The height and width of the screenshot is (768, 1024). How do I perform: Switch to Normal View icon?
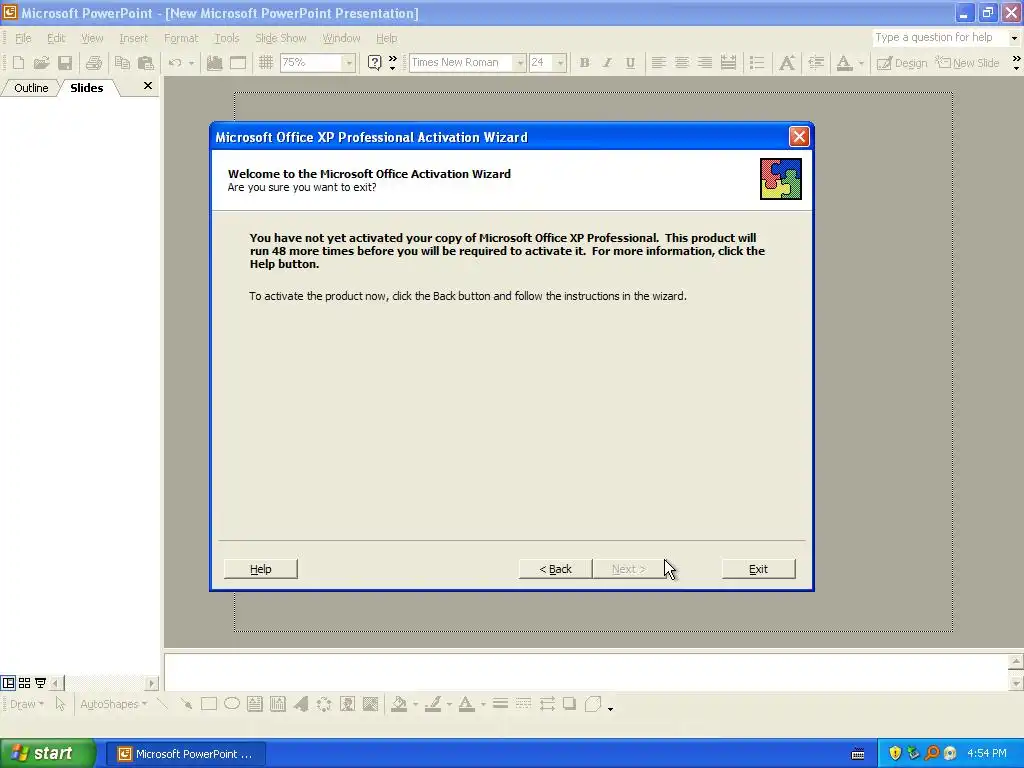coord(8,683)
